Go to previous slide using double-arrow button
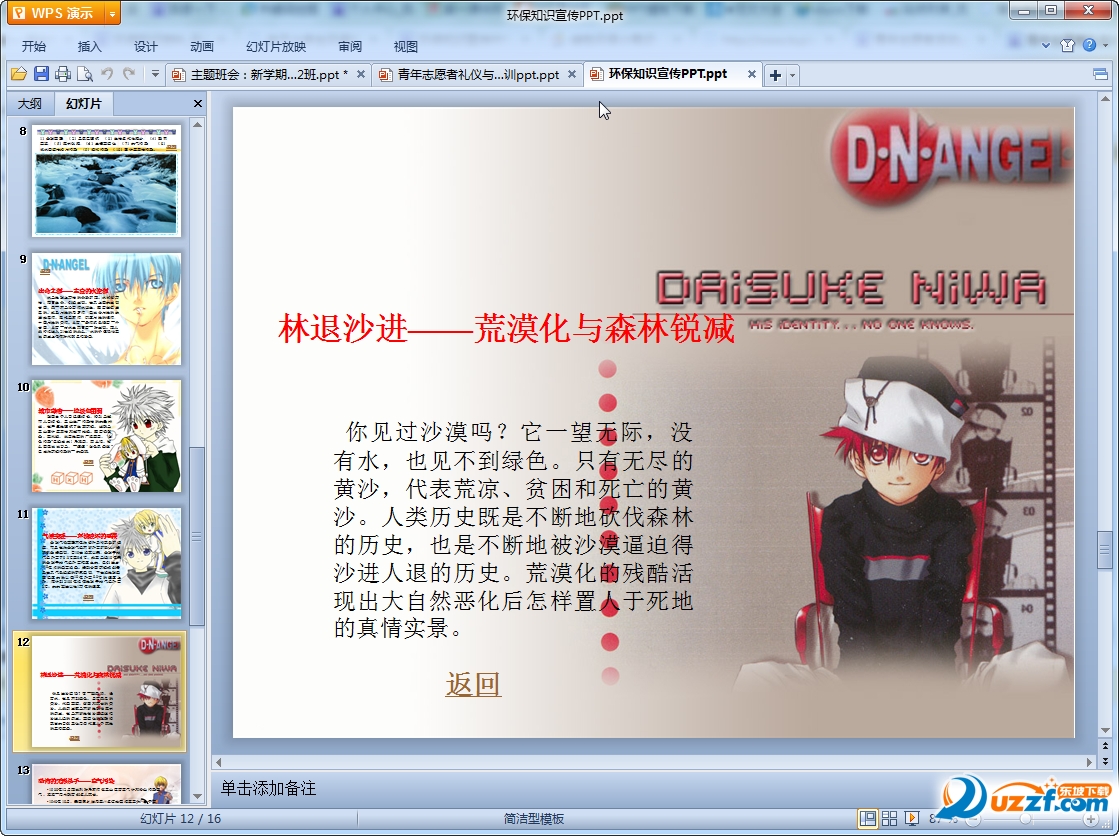1119x836 pixels. (1105, 745)
